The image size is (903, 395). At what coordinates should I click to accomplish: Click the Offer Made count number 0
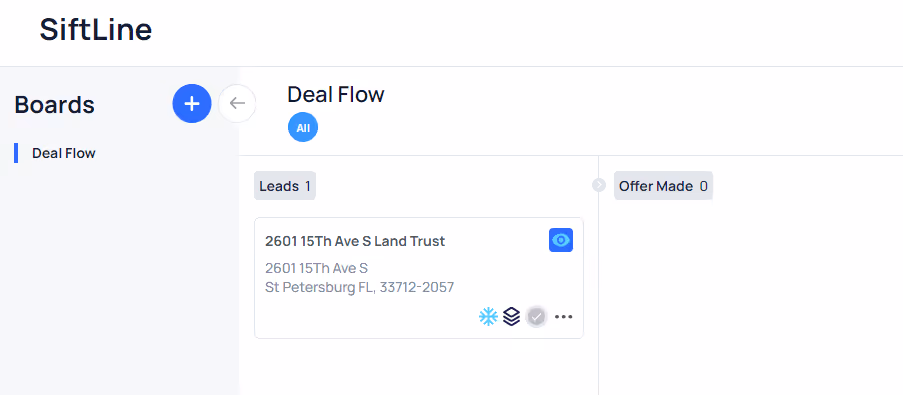click(x=703, y=186)
